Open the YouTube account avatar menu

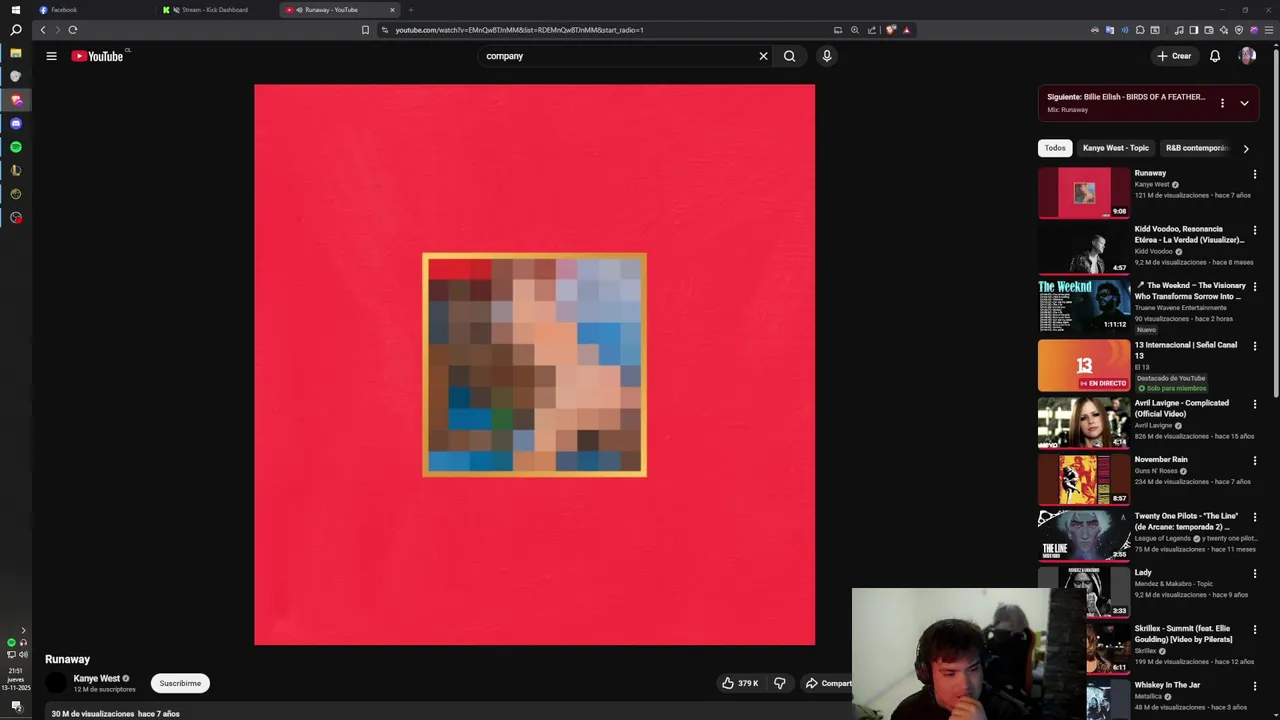1247,56
